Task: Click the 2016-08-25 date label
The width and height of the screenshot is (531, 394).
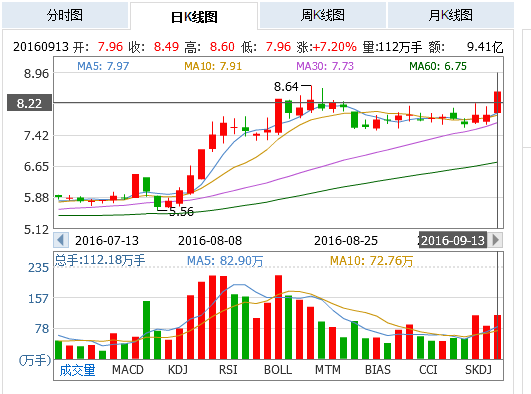Action: click(346, 241)
